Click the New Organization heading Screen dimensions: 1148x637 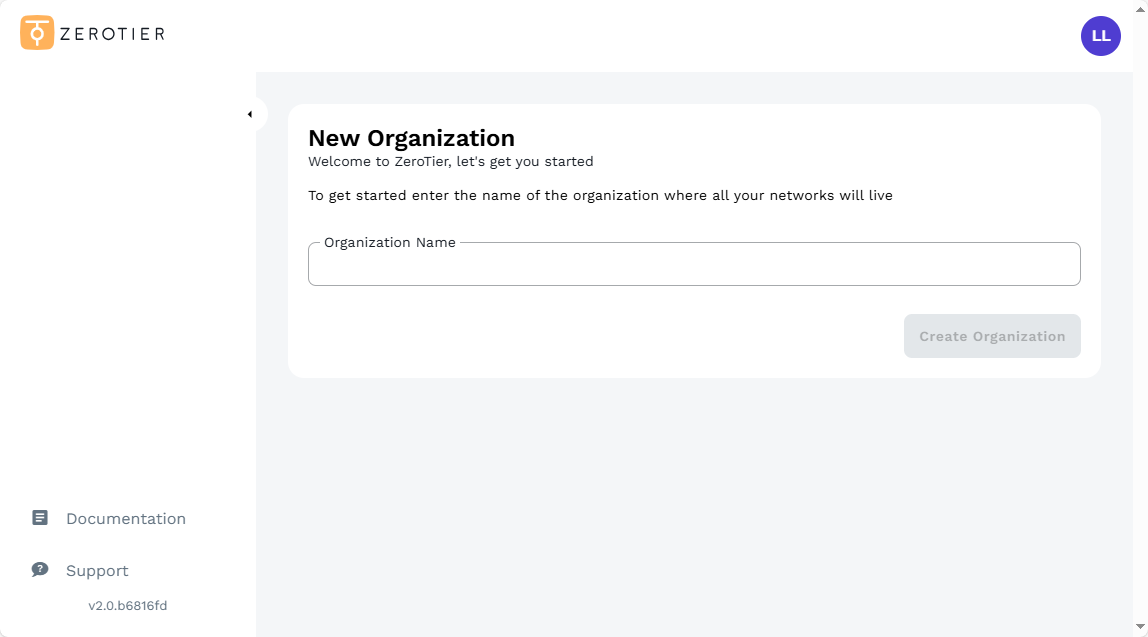pos(412,138)
